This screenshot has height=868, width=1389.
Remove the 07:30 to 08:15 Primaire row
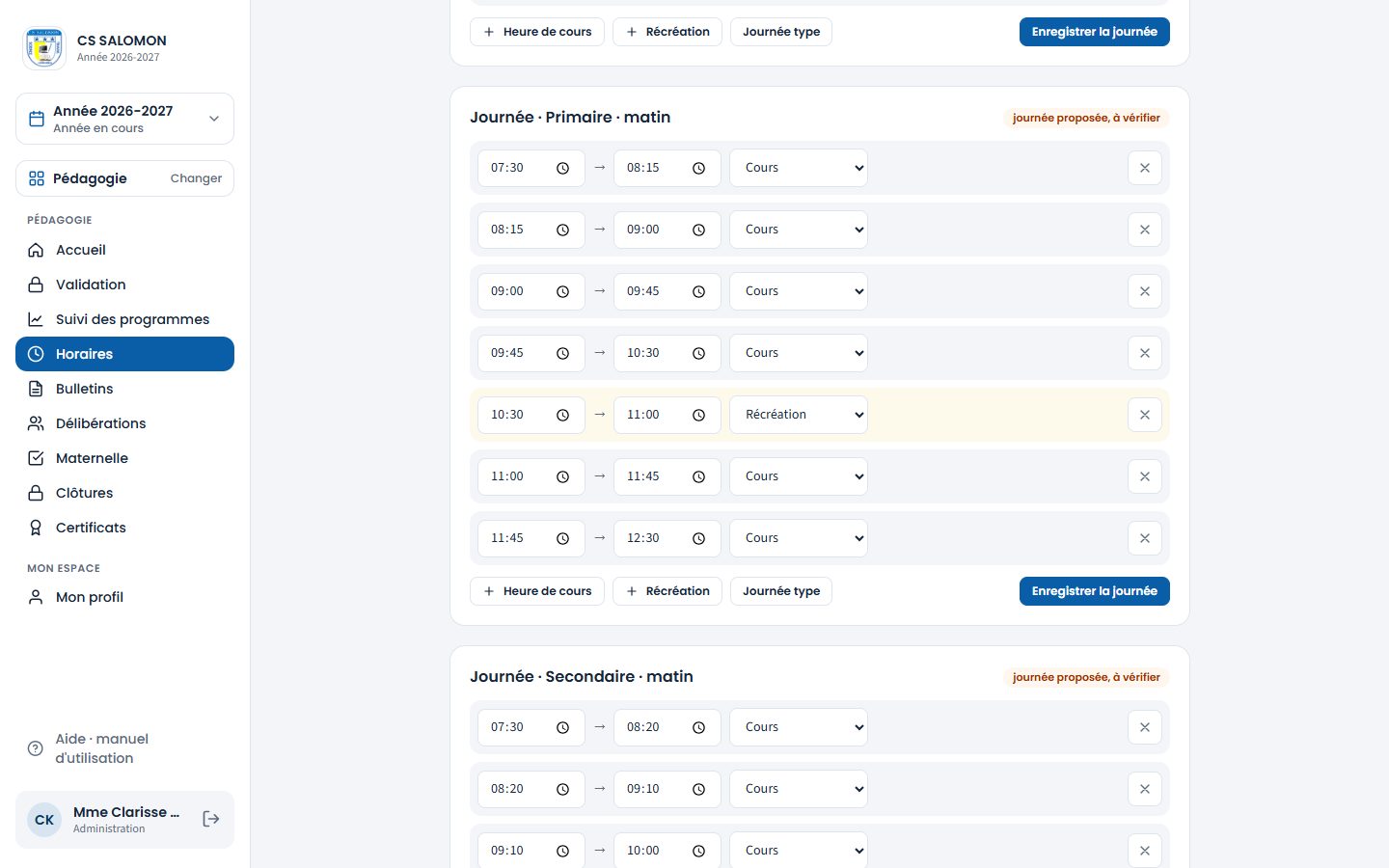(1145, 168)
